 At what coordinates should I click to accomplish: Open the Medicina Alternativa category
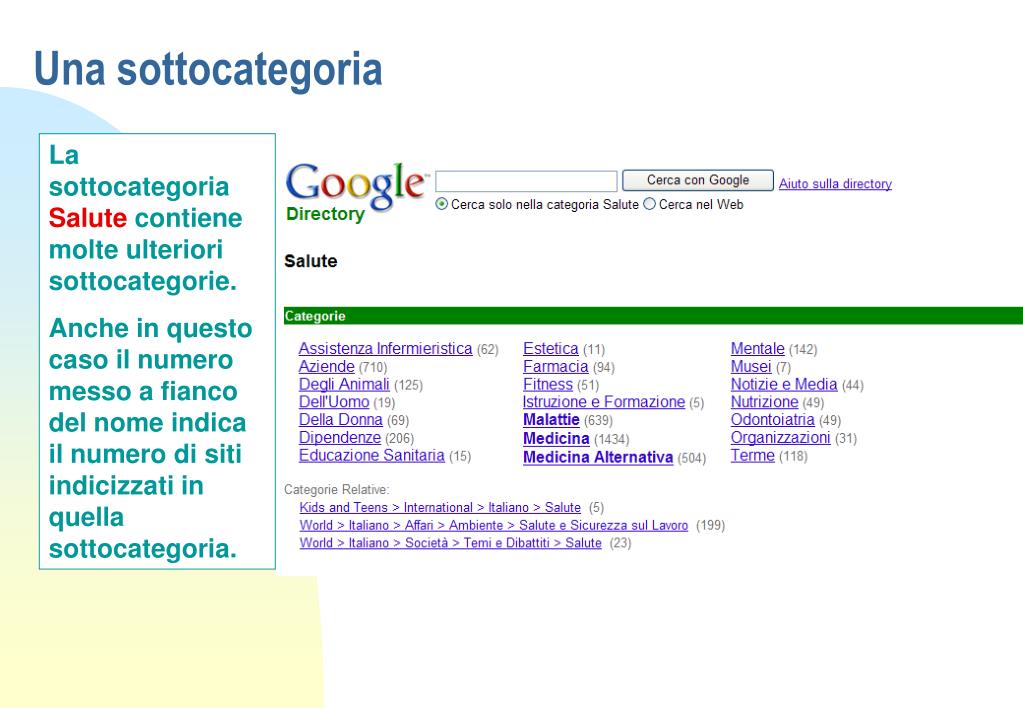[x=598, y=457]
